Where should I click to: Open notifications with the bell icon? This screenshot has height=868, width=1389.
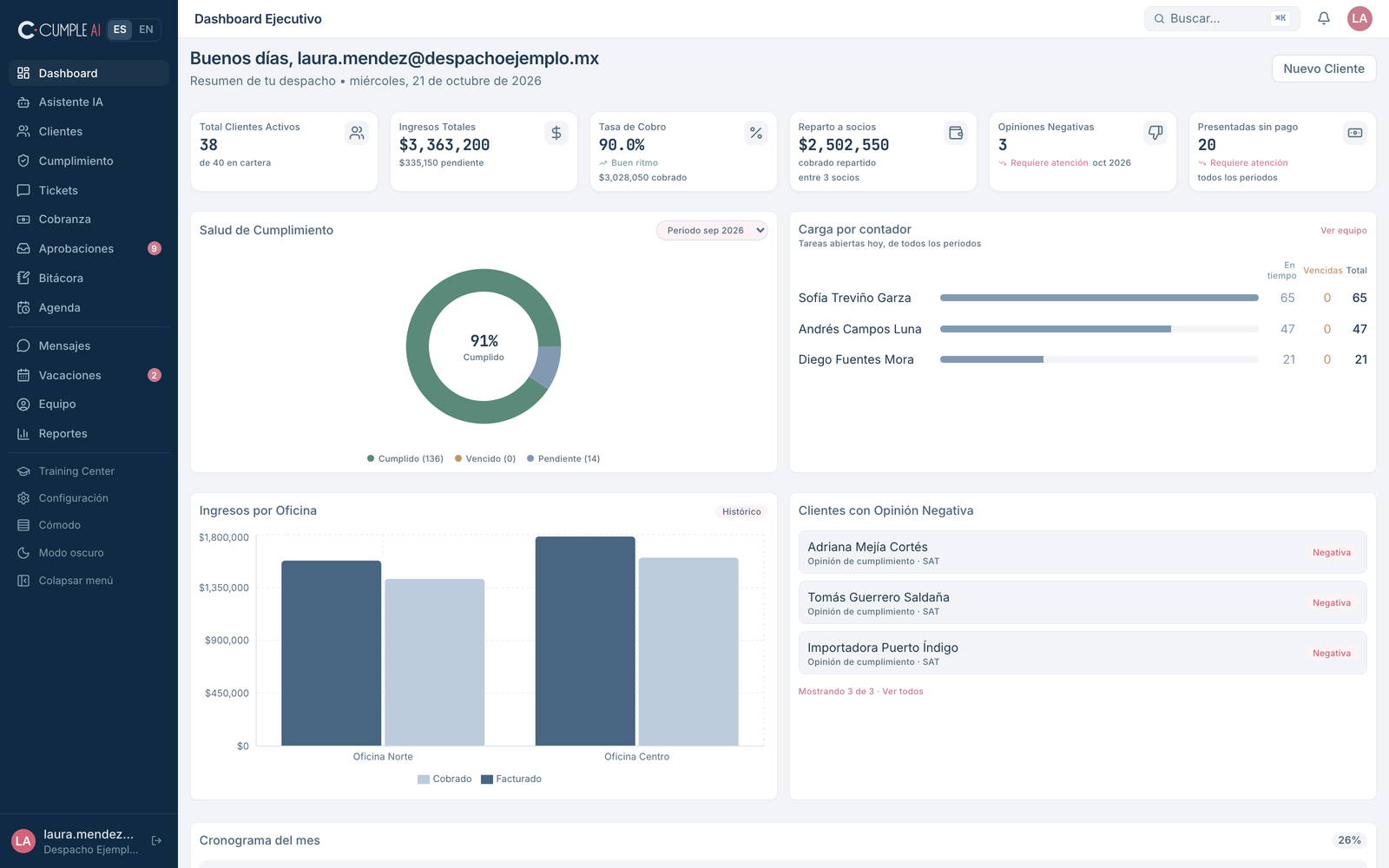click(1324, 18)
